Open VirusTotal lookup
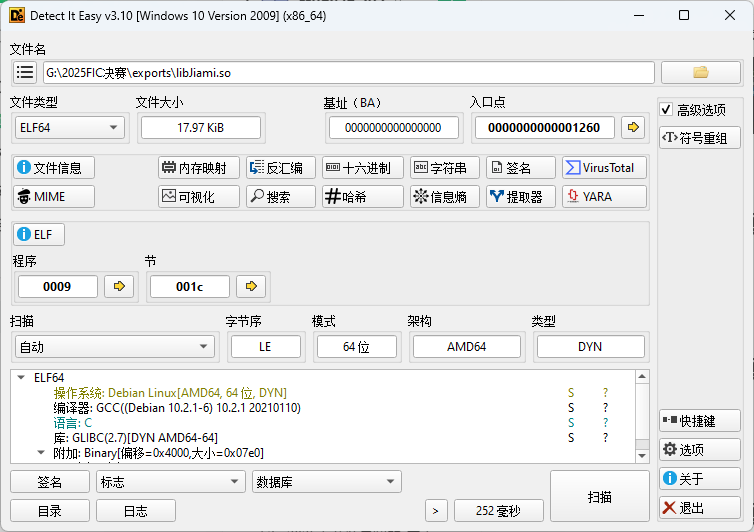754x532 pixels. click(x=604, y=168)
